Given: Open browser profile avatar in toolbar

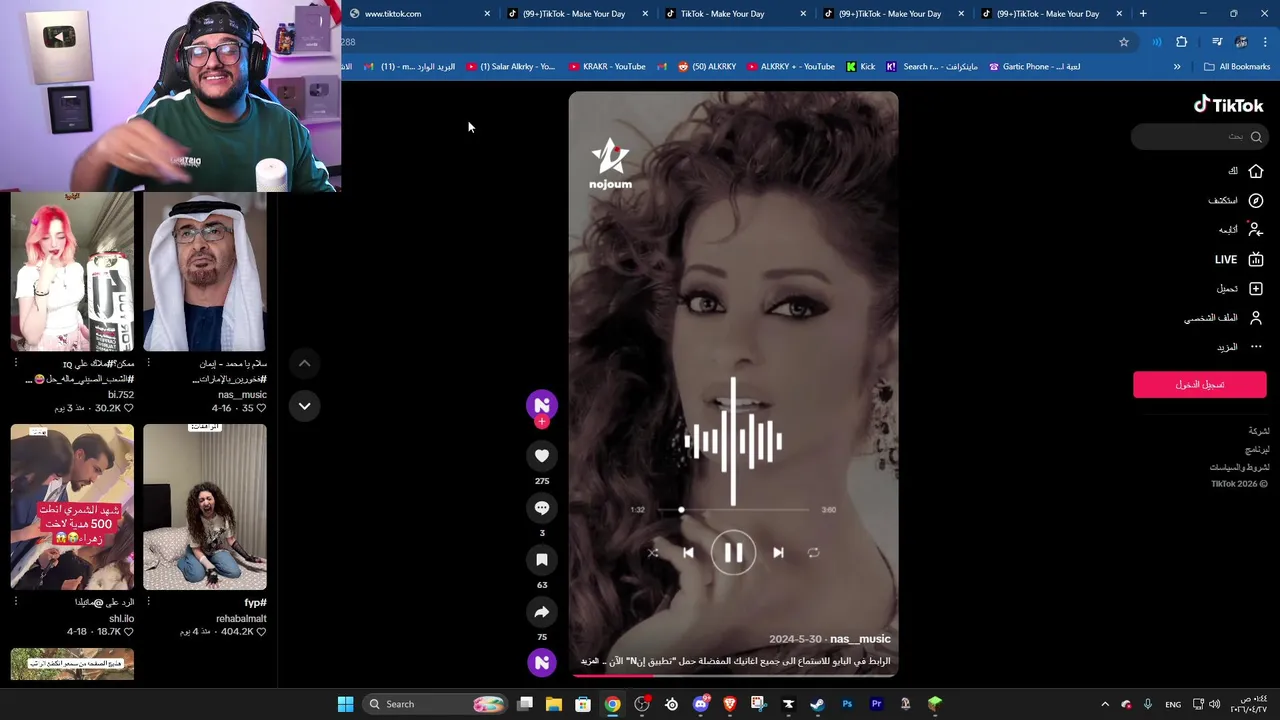Looking at the screenshot, I should click(x=1241, y=42).
